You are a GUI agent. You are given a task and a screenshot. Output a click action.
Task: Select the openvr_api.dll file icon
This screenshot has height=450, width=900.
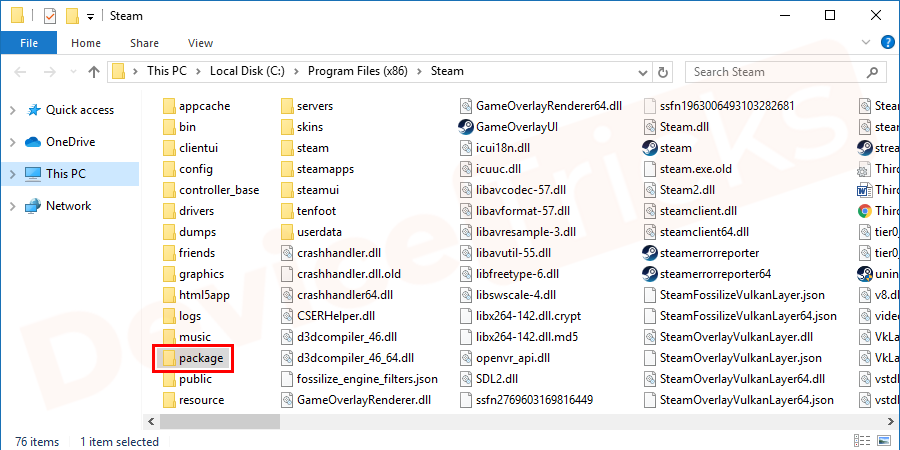point(466,358)
